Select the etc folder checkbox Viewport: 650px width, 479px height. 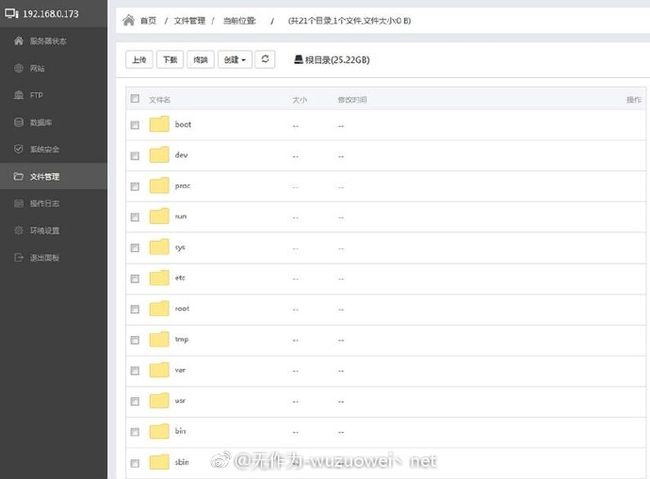(x=135, y=278)
